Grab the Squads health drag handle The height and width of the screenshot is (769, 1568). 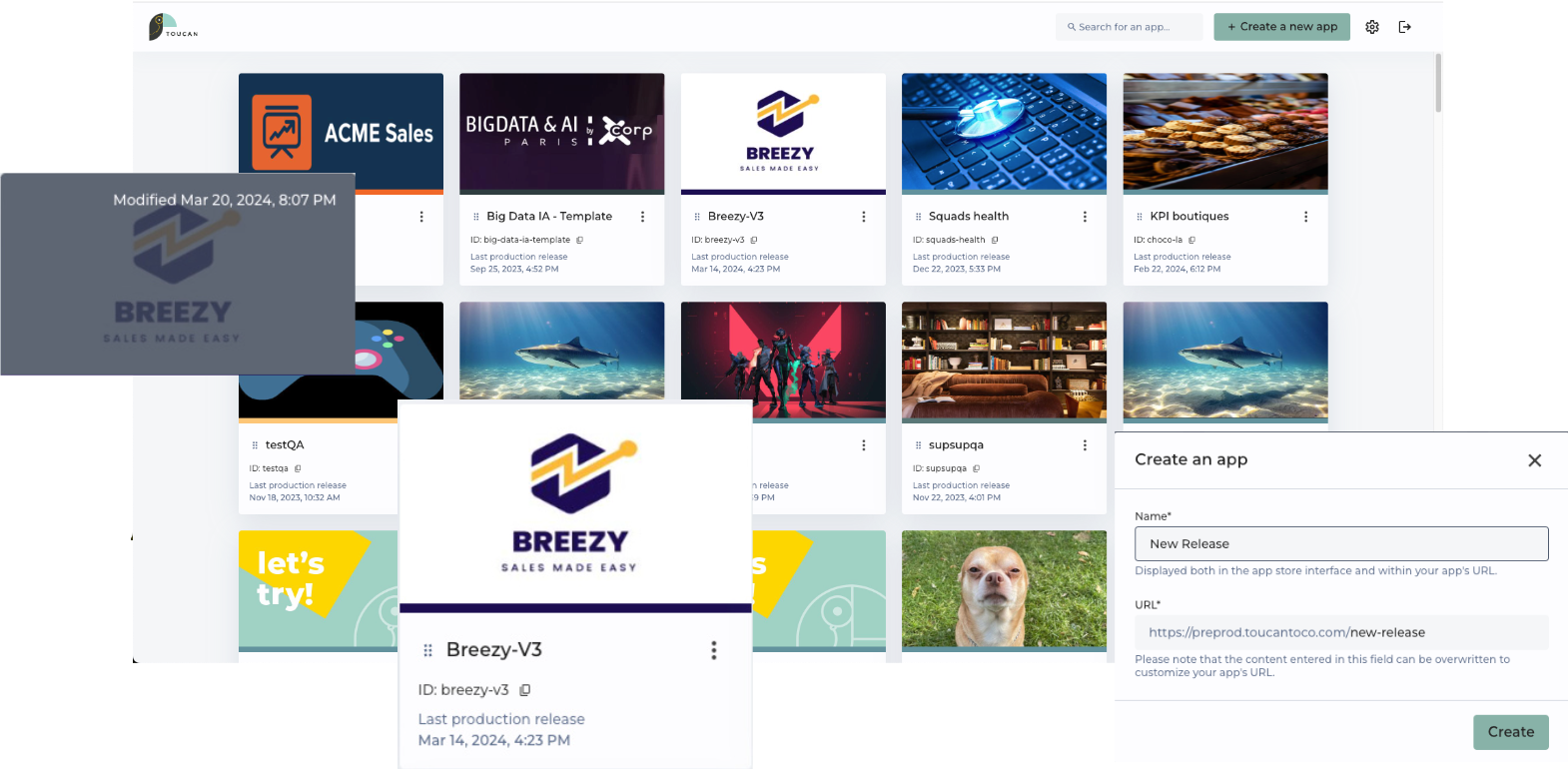coord(918,217)
